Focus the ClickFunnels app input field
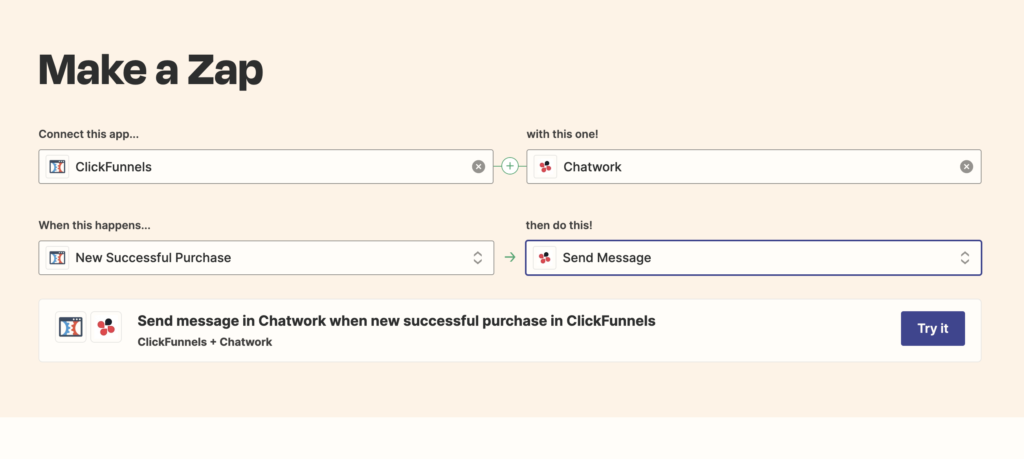1024x459 pixels. [266, 166]
